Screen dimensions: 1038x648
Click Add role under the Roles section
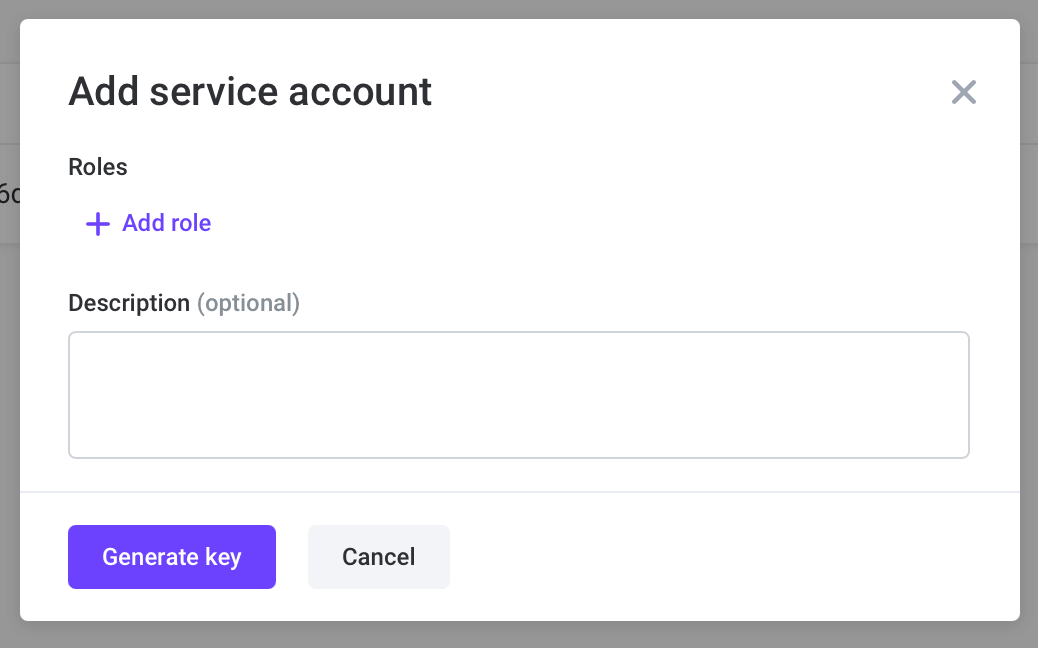click(166, 223)
